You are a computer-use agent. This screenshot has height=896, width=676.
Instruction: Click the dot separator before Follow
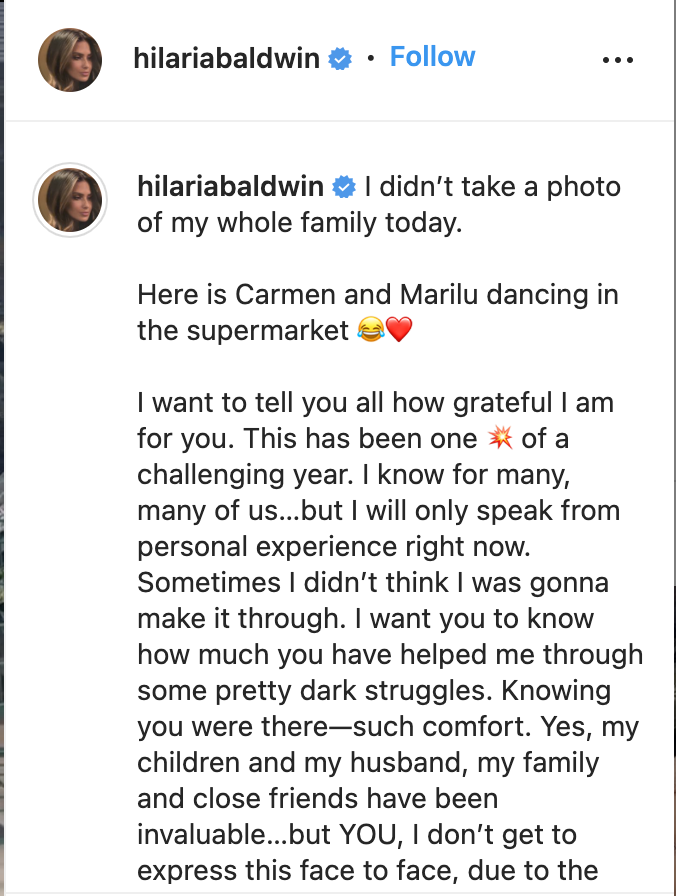(371, 59)
